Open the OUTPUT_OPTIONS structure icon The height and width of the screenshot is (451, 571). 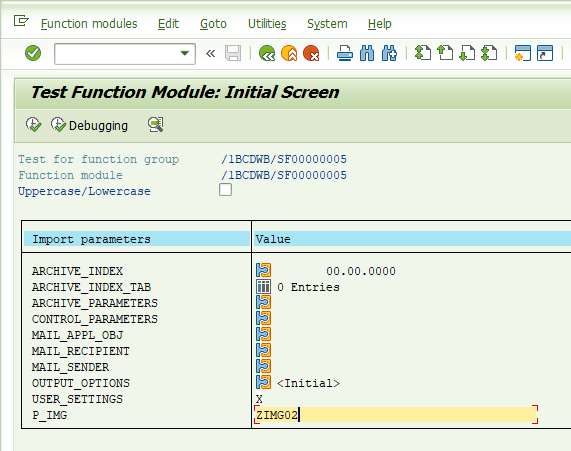click(x=263, y=383)
